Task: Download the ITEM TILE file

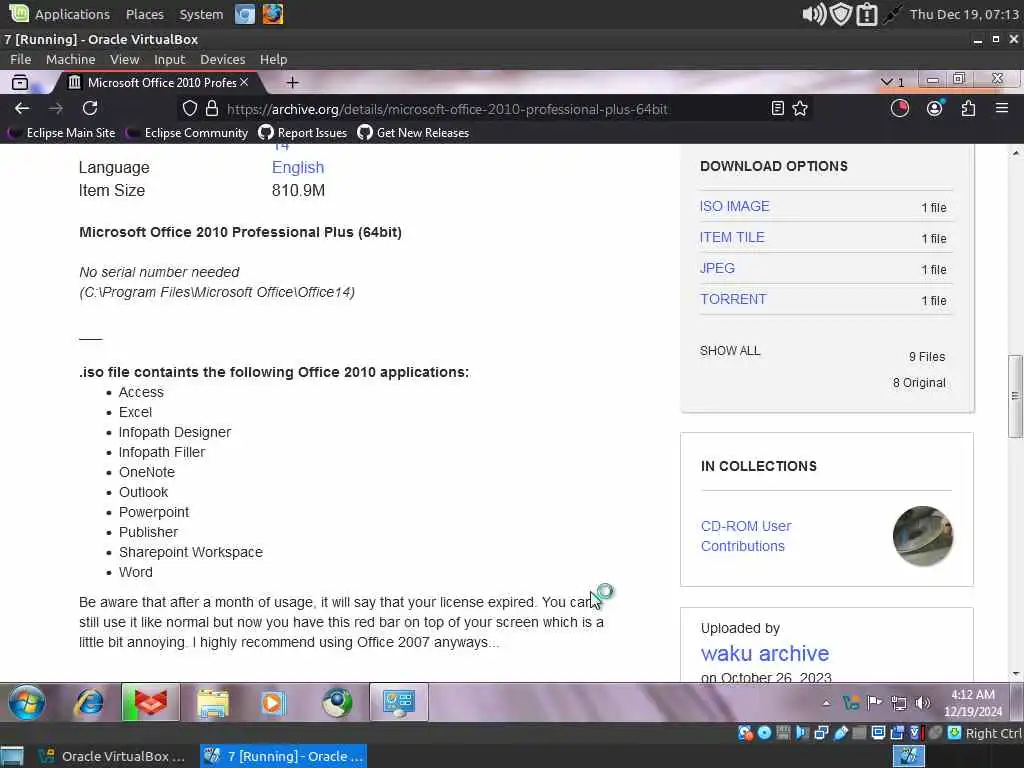Action: [x=732, y=237]
